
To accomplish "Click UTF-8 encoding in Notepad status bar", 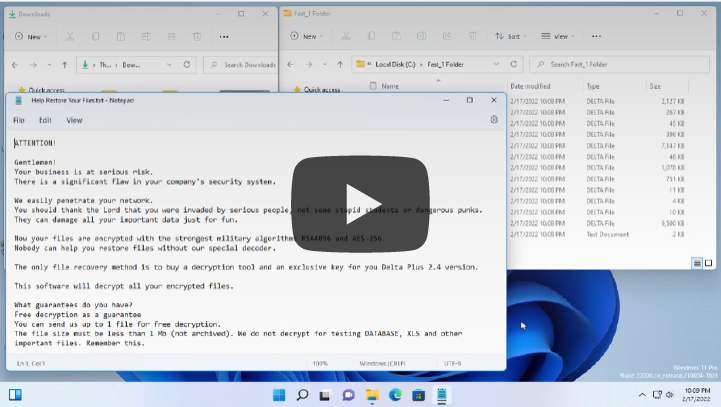I will click(452, 363).
